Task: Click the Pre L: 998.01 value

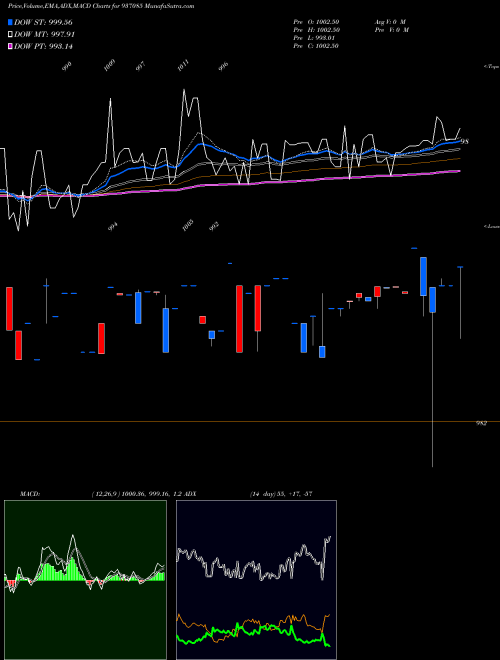Action: point(314,38)
